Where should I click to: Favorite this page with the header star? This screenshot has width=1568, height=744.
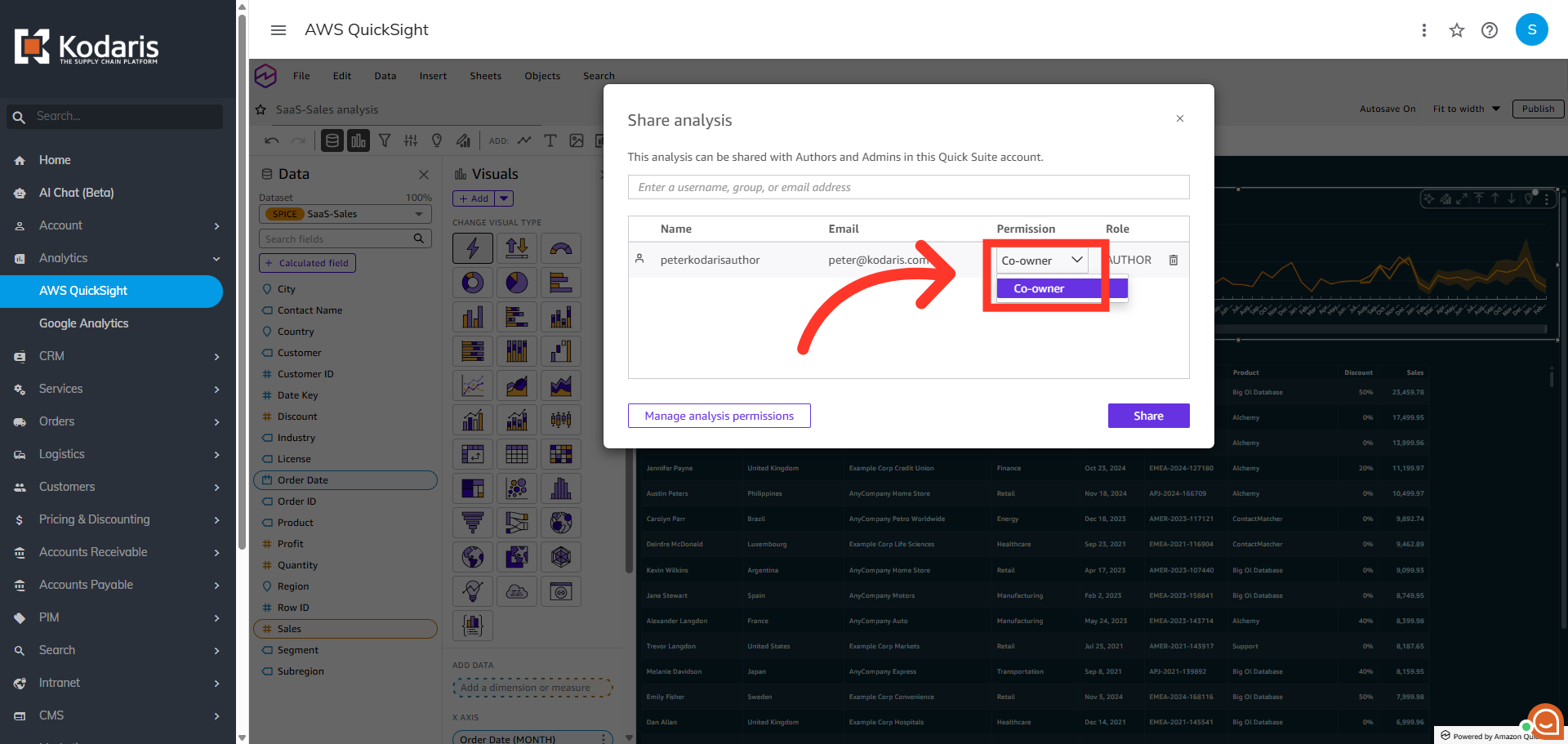tap(1457, 30)
